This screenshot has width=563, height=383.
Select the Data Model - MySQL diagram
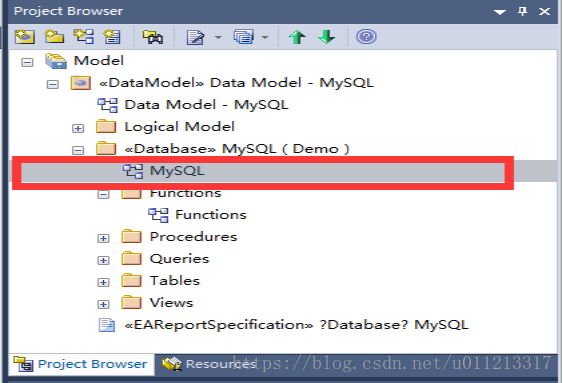(x=206, y=105)
